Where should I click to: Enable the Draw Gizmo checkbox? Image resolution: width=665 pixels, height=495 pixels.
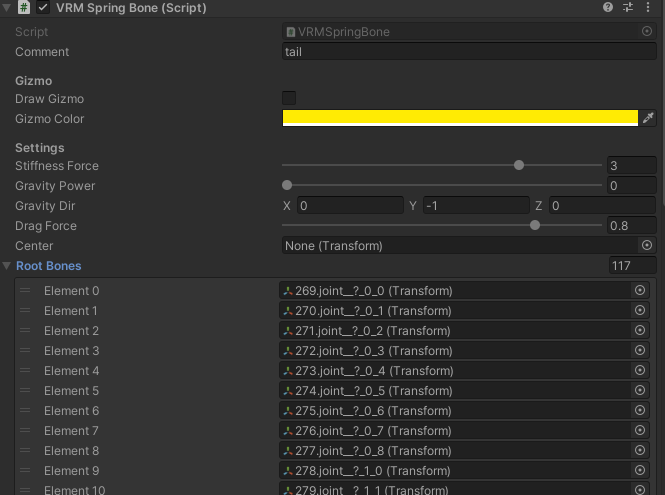[289, 98]
